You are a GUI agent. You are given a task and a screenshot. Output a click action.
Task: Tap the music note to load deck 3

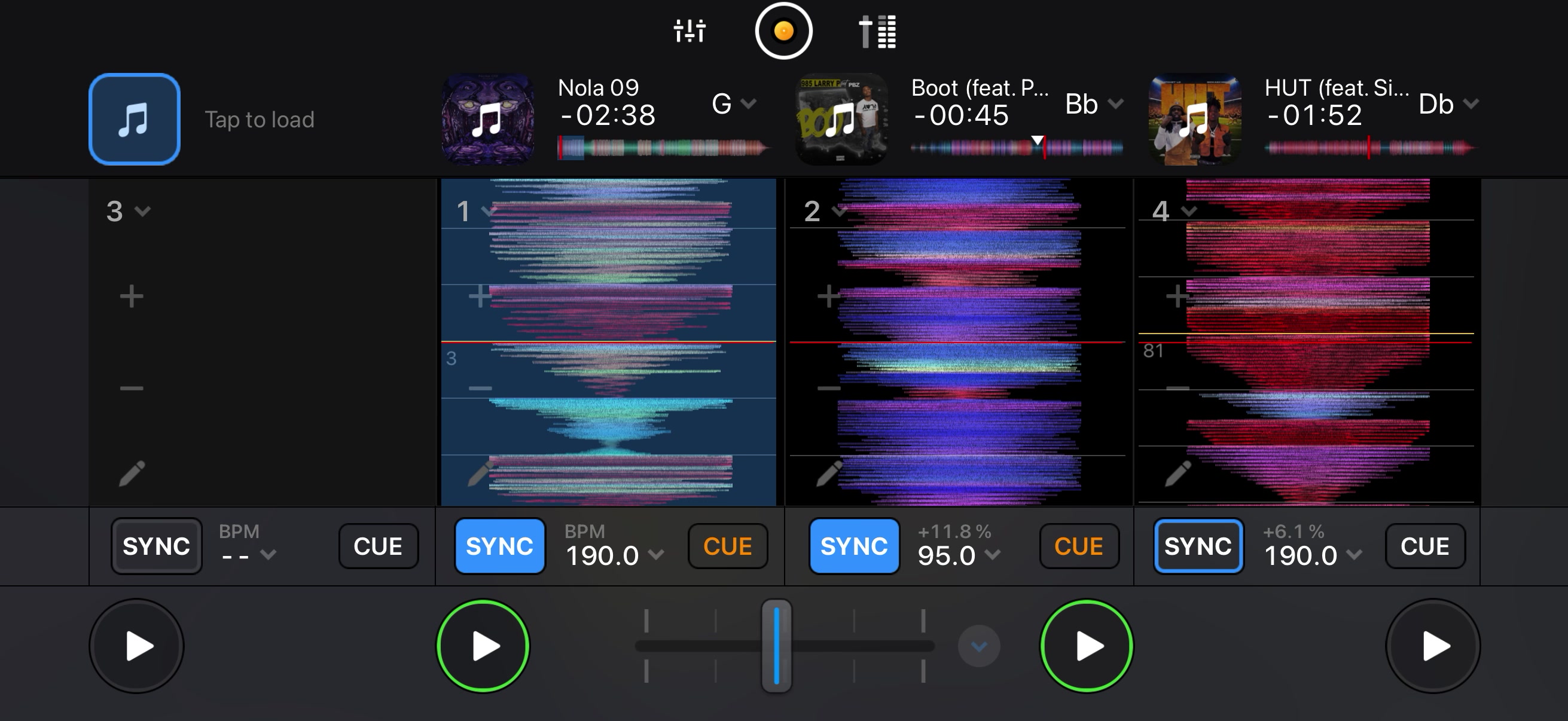pyautogui.click(x=135, y=119)
